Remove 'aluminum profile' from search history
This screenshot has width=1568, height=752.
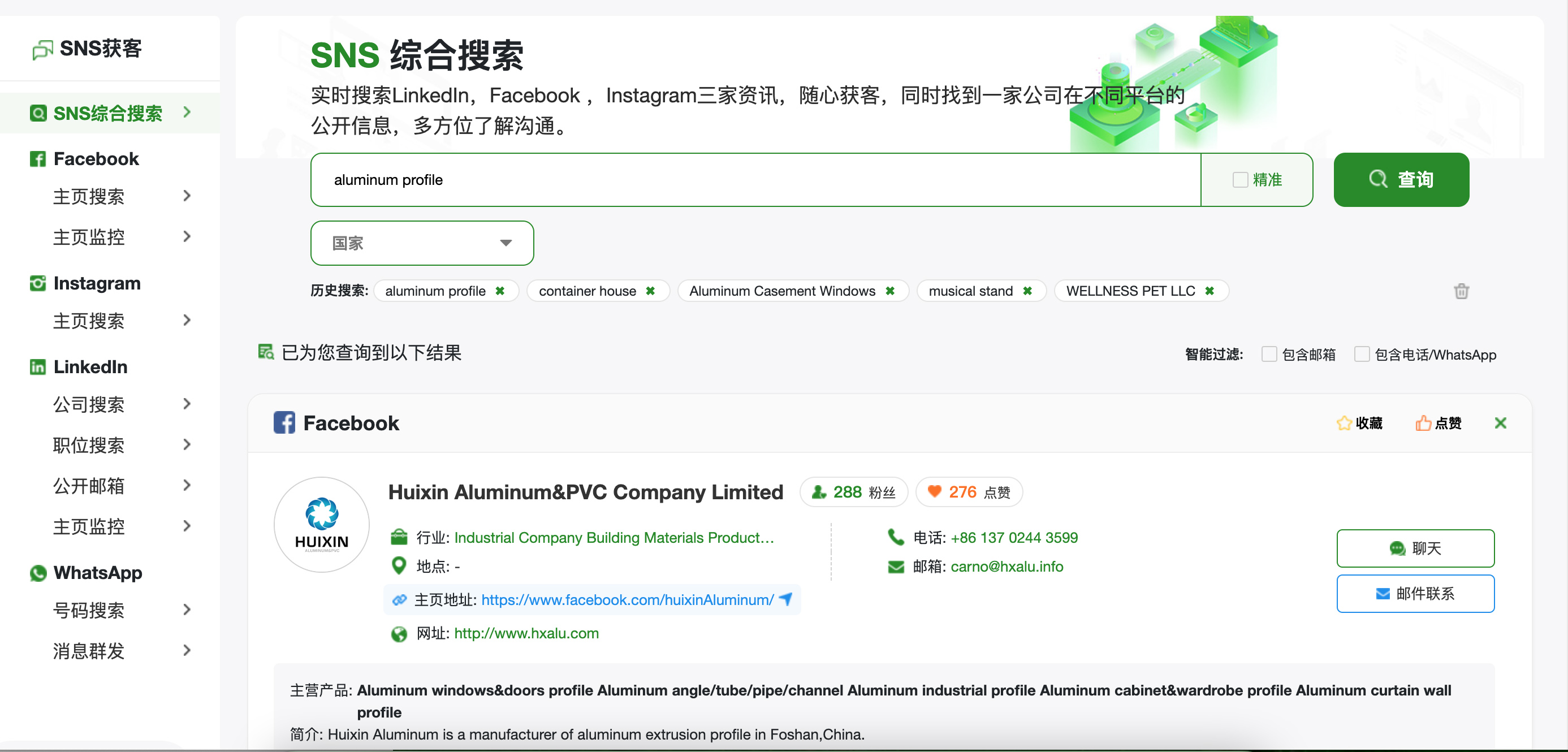(x=500, y=291)
